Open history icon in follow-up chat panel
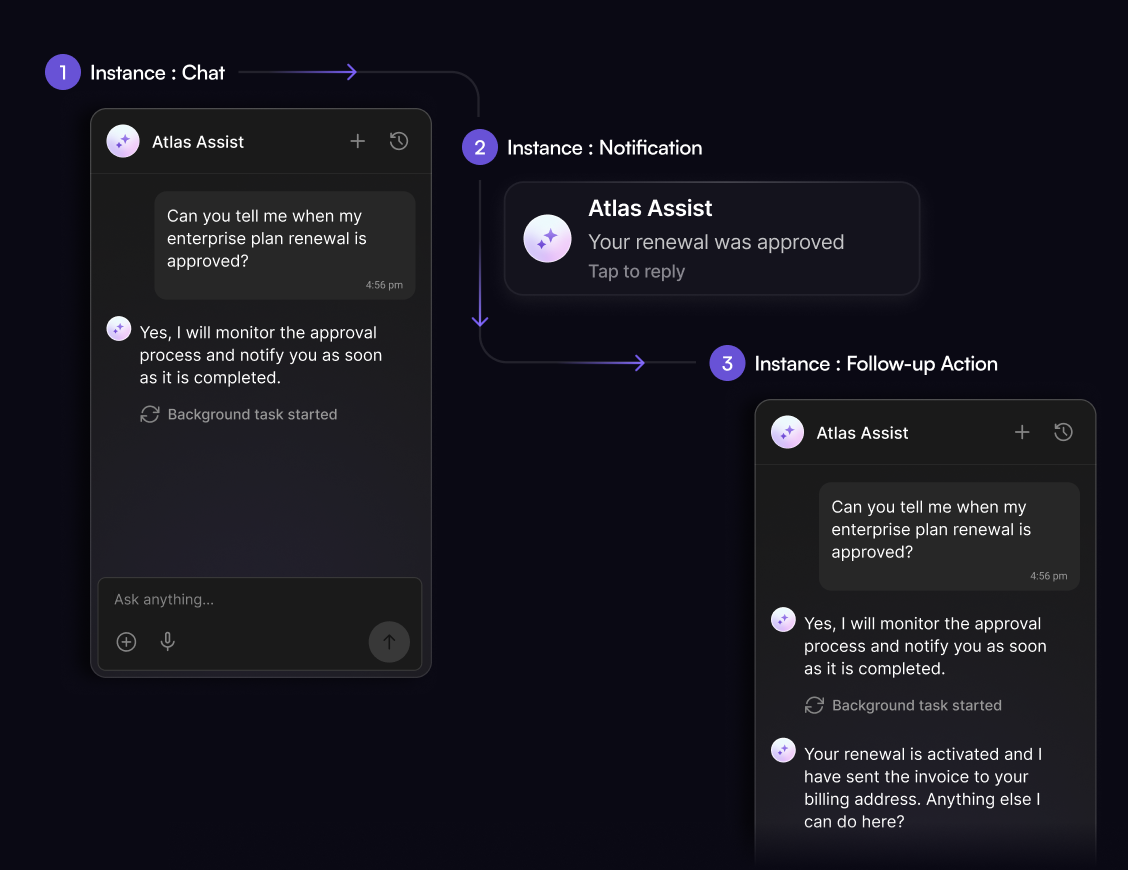The image size is (1128, 870). point(1064,432)
